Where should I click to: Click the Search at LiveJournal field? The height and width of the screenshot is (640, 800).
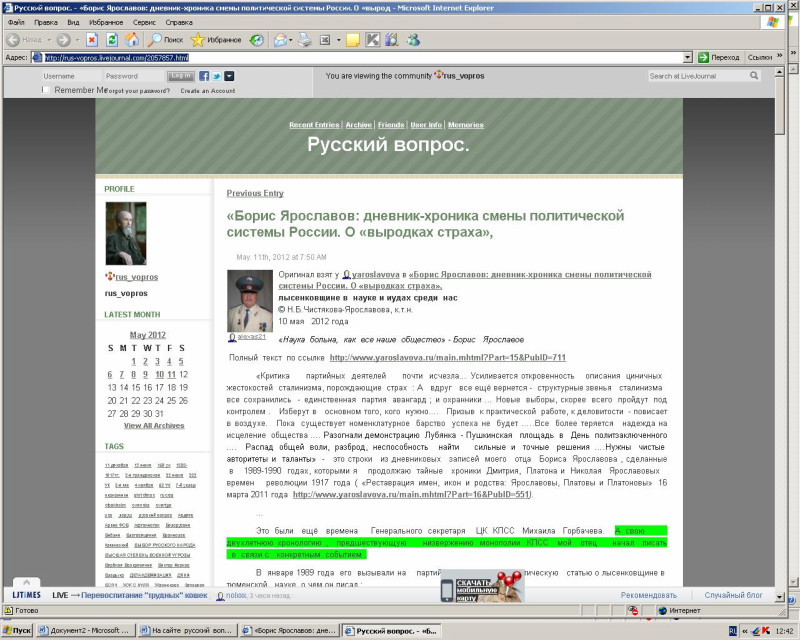pos(698,76)
